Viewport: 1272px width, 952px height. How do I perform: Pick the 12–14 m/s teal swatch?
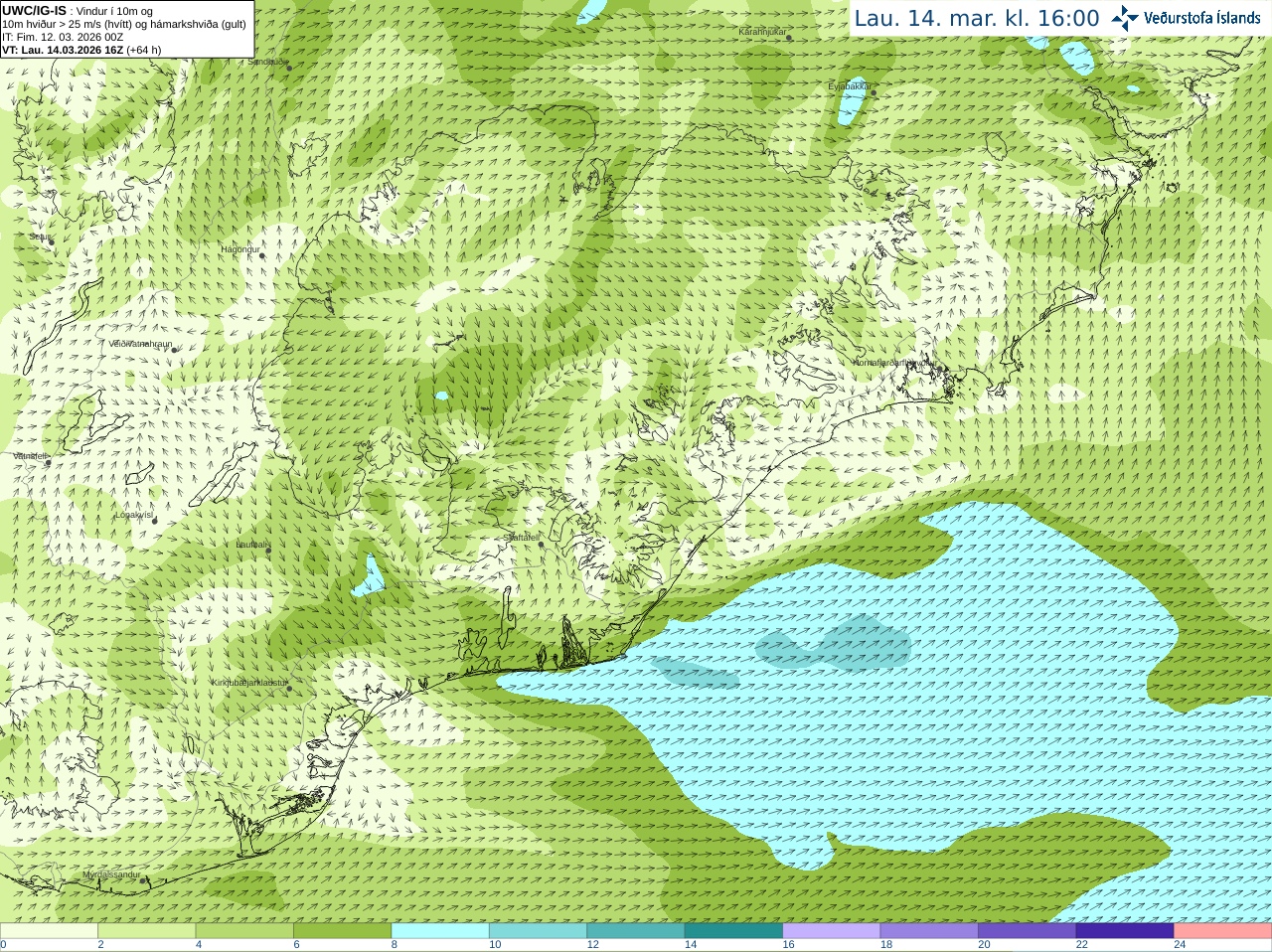tap(636, 931)
